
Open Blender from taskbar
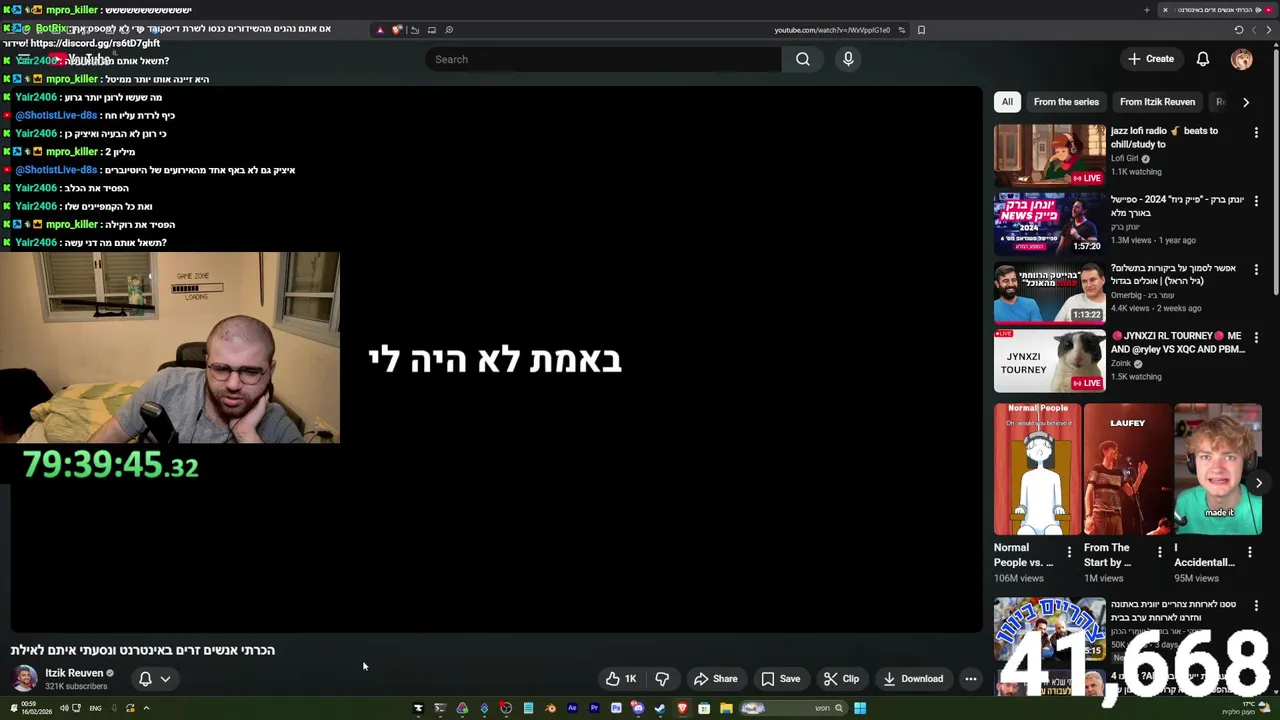550,708
